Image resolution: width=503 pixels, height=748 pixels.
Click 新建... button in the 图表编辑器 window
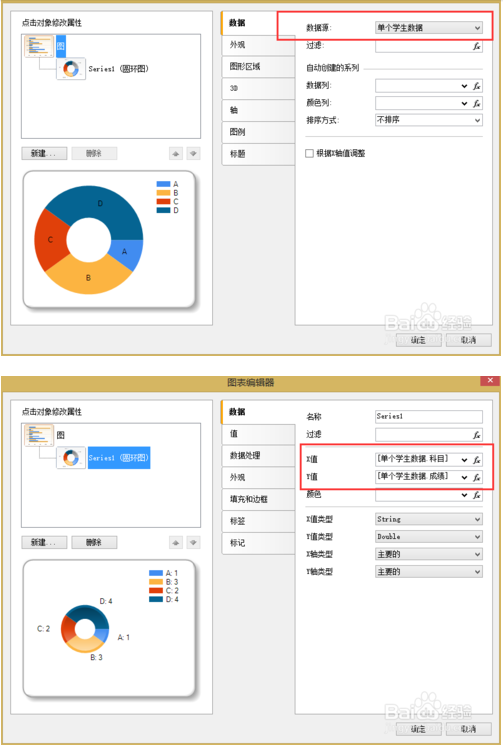pos(44,542)
